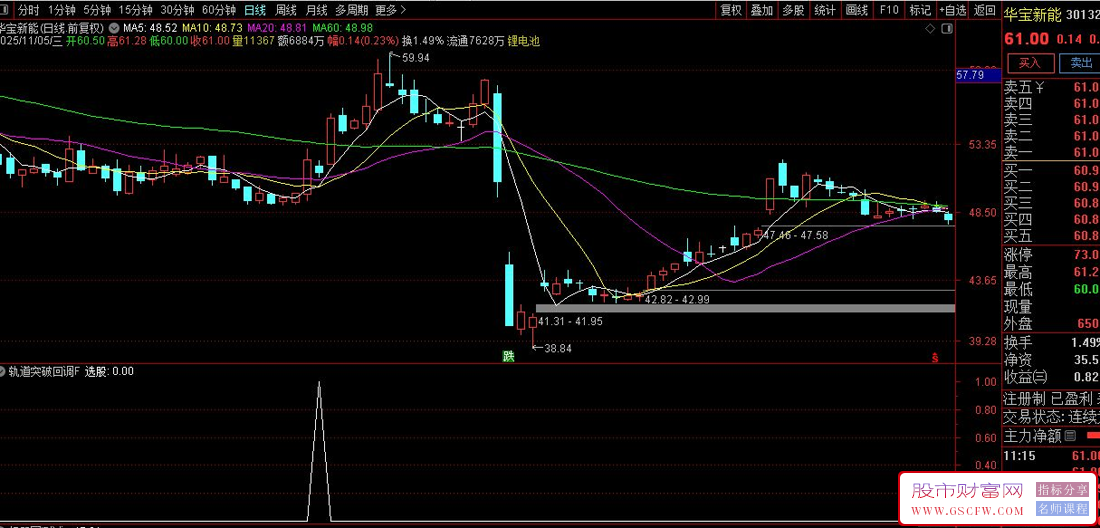Click the 卖三 ask row

(1051, 120)
